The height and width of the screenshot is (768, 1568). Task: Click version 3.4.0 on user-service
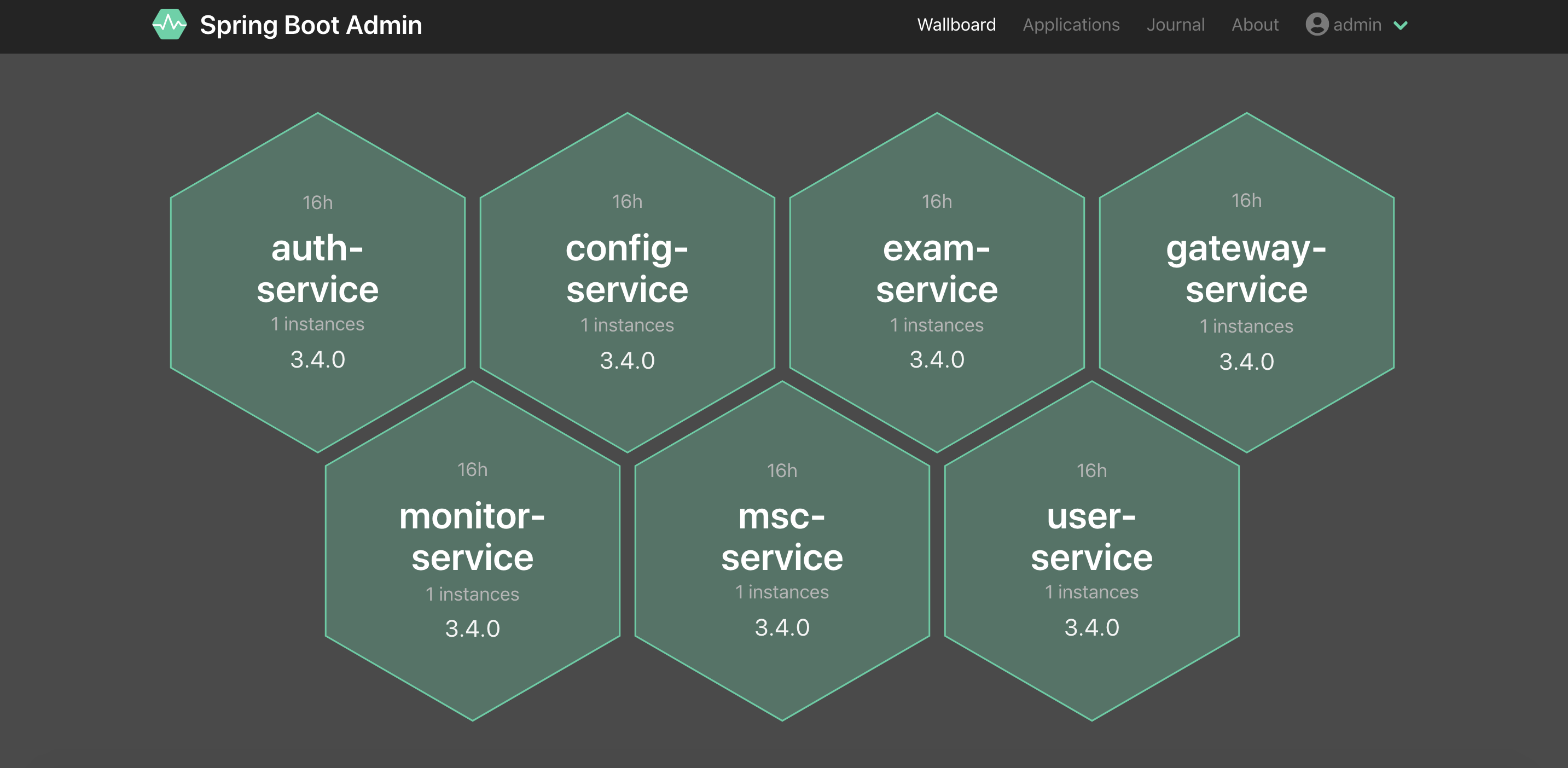(x=1091, y=627)
